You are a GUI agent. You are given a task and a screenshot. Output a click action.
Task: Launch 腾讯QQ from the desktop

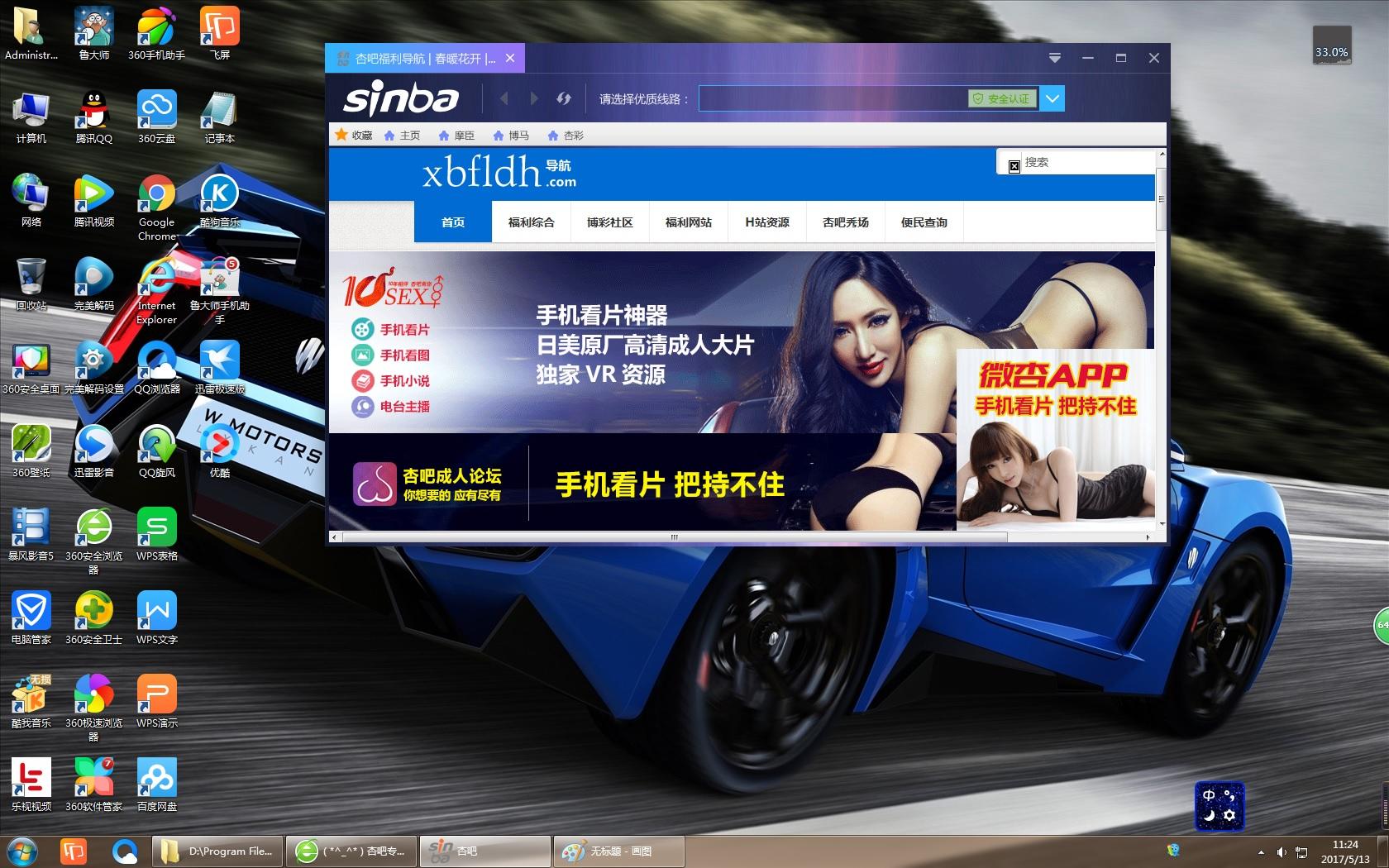pyautogui.click(x=94, y=117)
